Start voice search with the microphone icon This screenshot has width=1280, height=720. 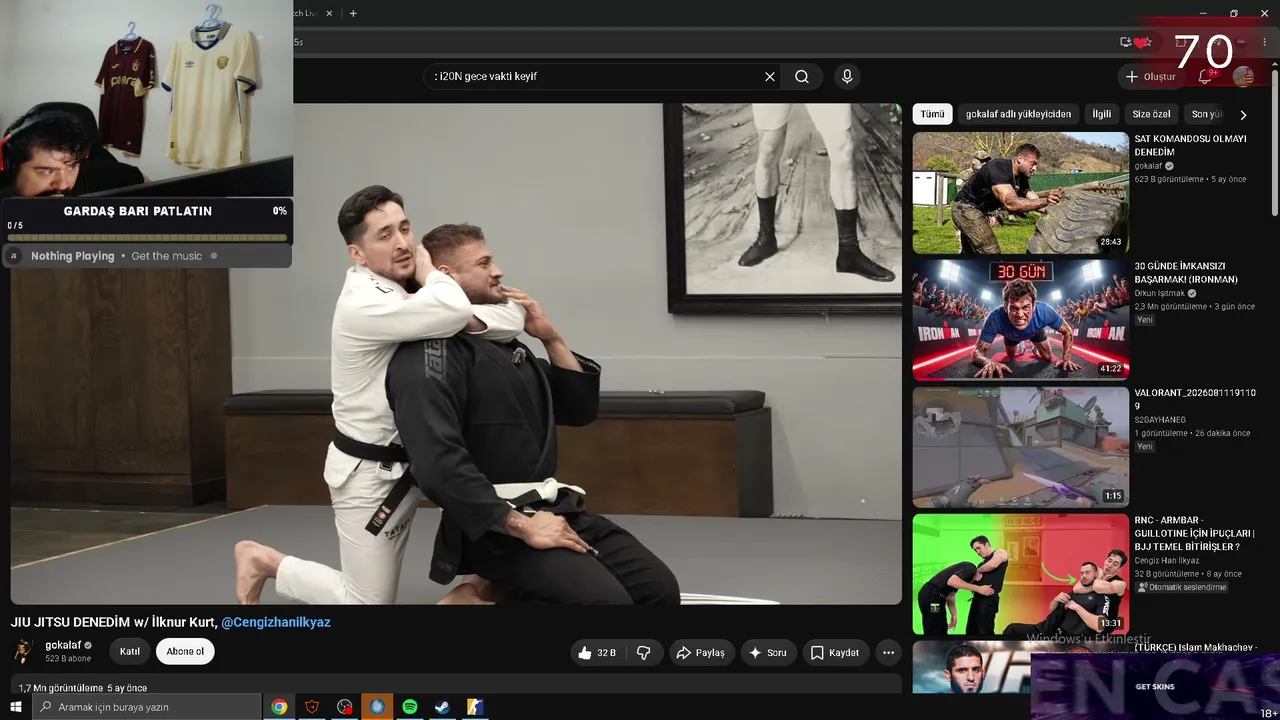[x=847, y=77]
